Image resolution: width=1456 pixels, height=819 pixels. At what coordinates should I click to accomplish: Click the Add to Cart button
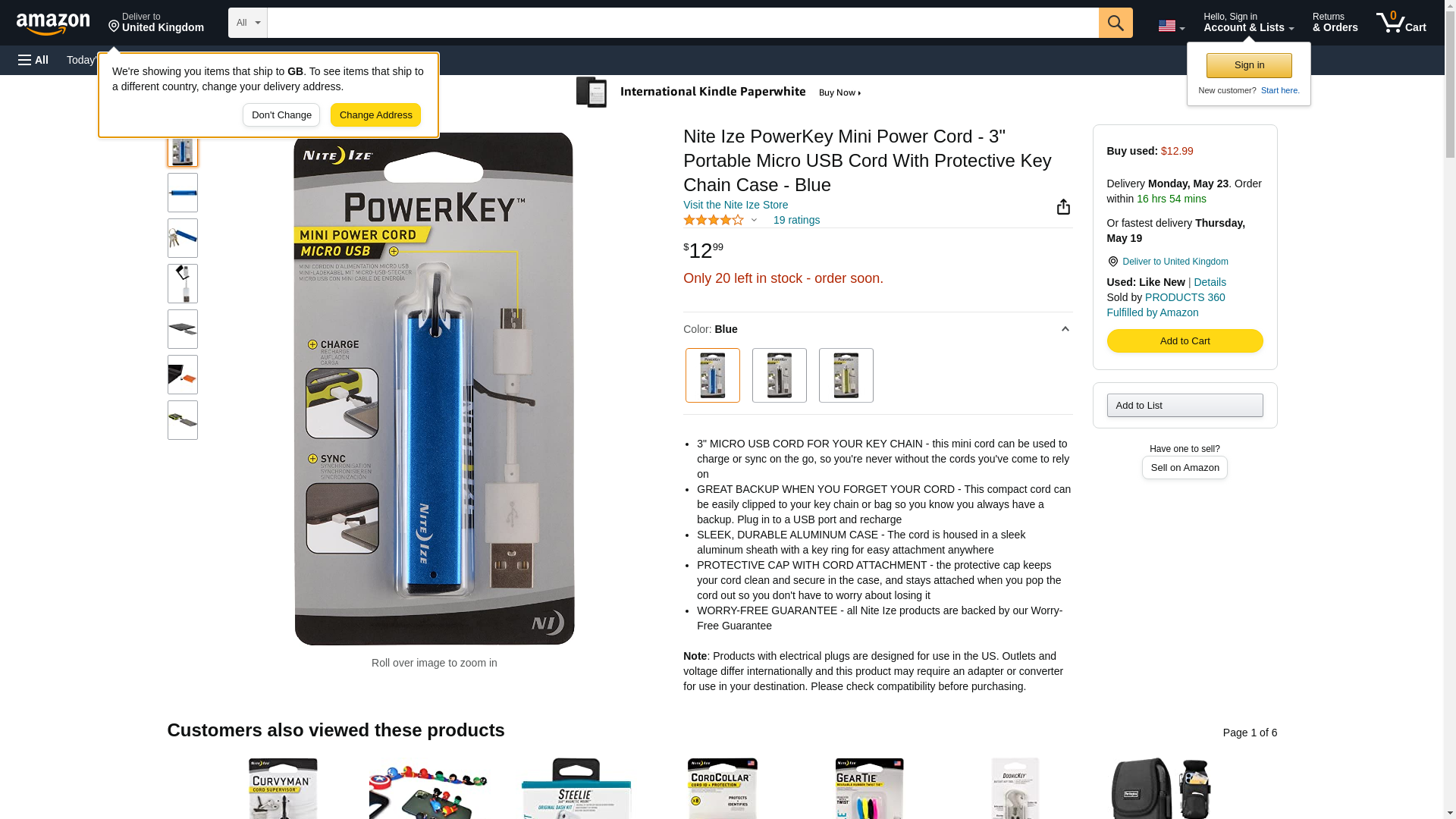[x=1185, y=341]
